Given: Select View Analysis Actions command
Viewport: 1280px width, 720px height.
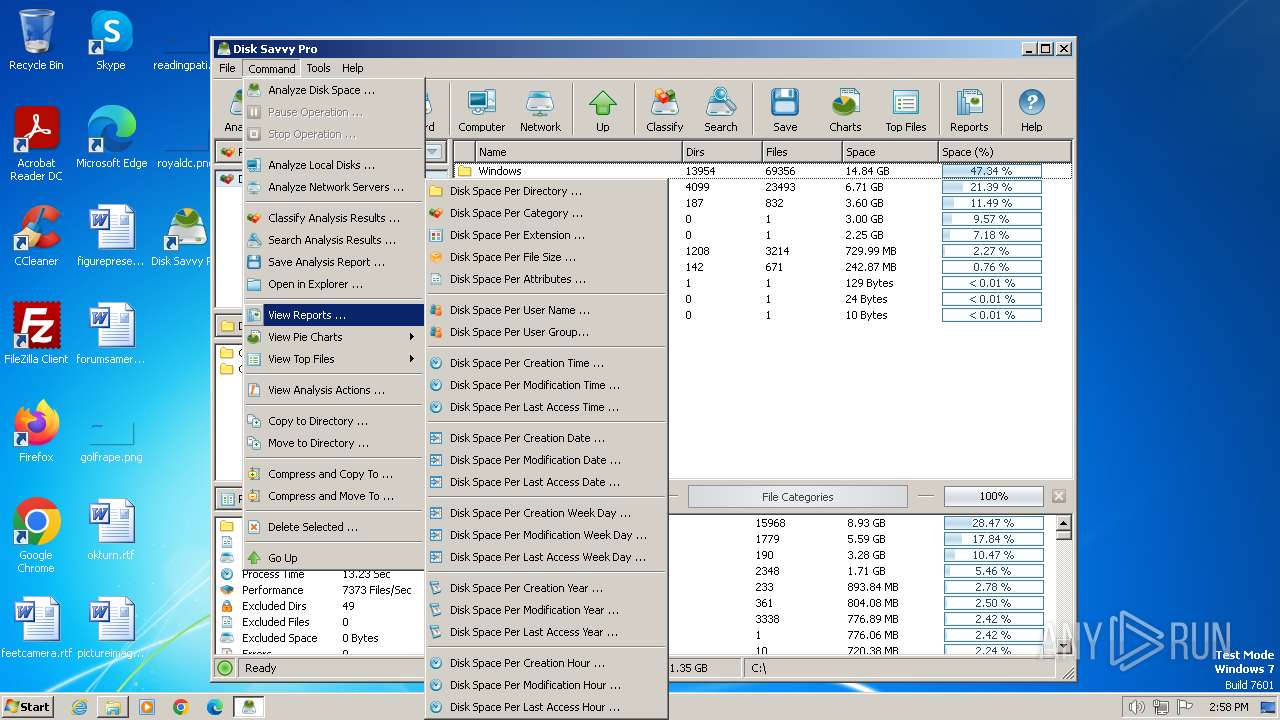Looking at the screenshot, I should tap(334, 390).
